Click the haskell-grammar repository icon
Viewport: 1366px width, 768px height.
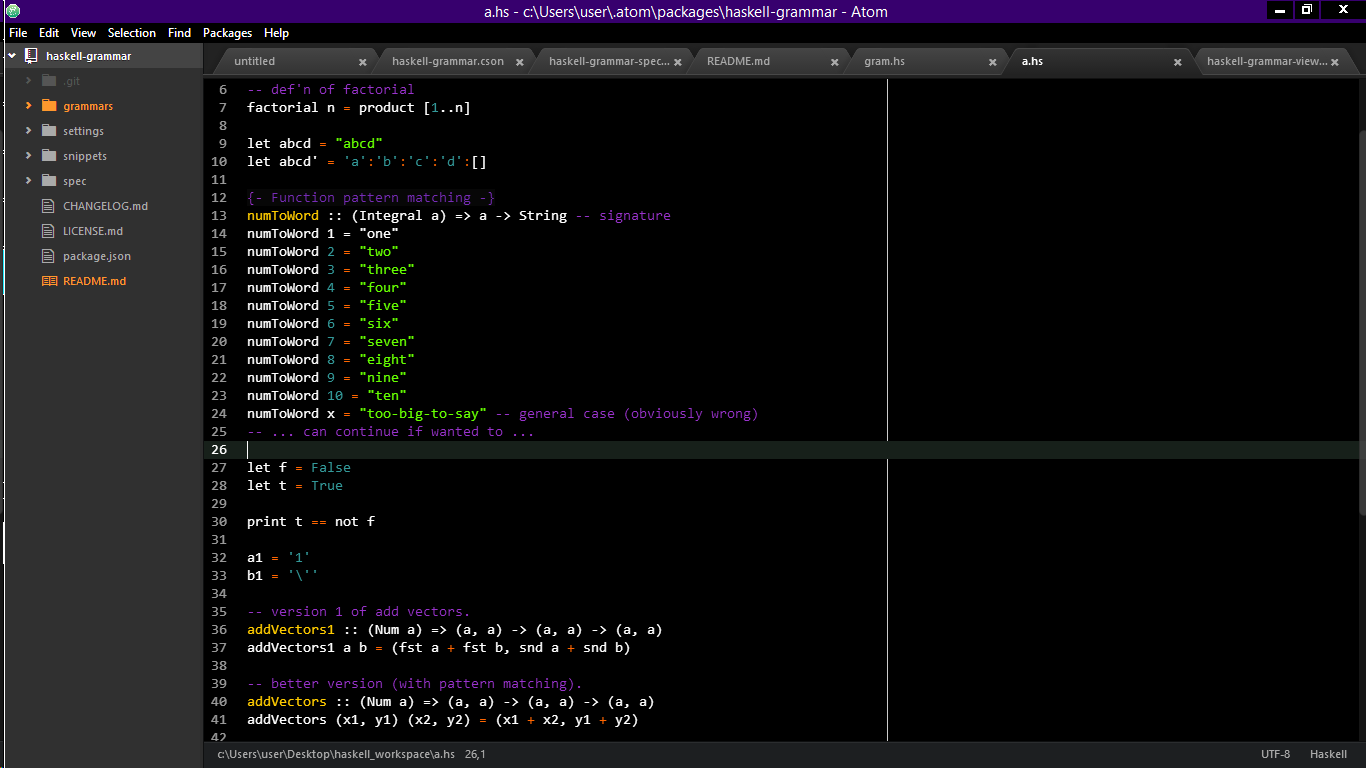31,56
